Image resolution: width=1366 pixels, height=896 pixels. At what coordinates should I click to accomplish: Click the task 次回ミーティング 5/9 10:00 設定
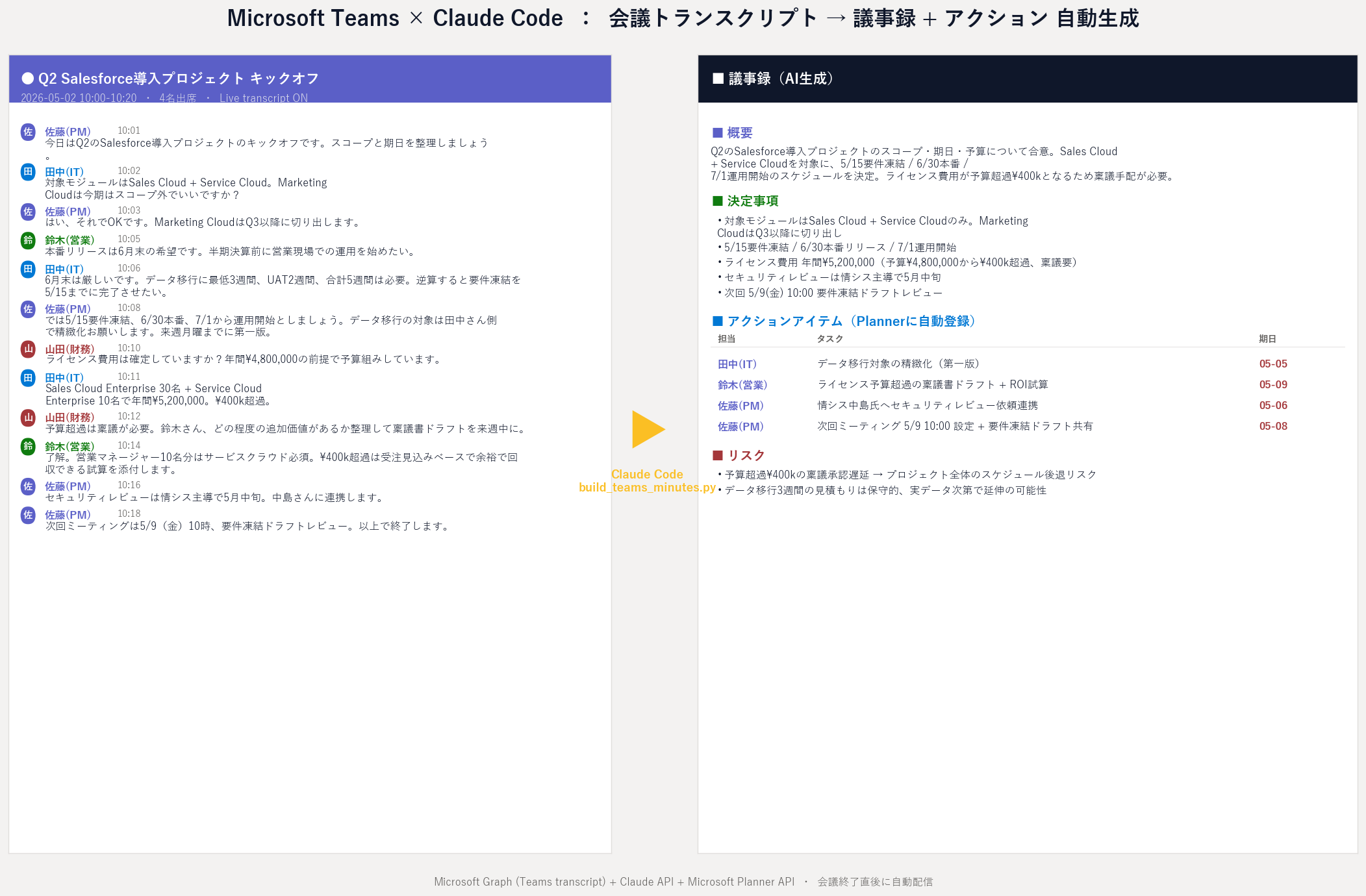(955, 426)
